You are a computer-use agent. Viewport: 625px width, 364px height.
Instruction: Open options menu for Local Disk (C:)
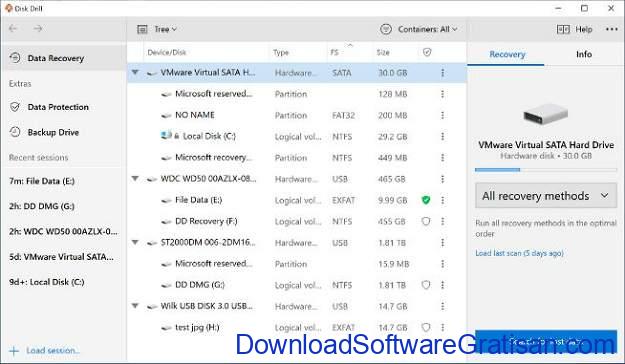(442, 136)
